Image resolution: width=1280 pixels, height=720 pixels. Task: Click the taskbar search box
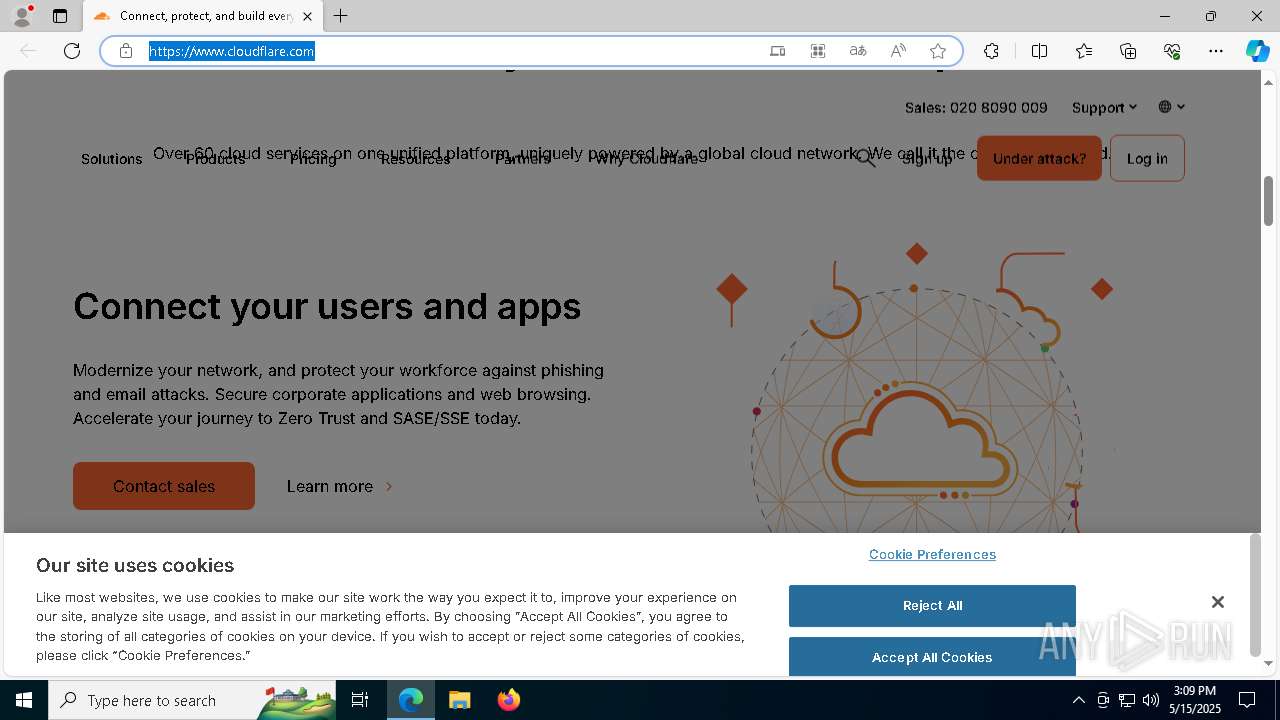pyautogui.click(x=192, y=700)
